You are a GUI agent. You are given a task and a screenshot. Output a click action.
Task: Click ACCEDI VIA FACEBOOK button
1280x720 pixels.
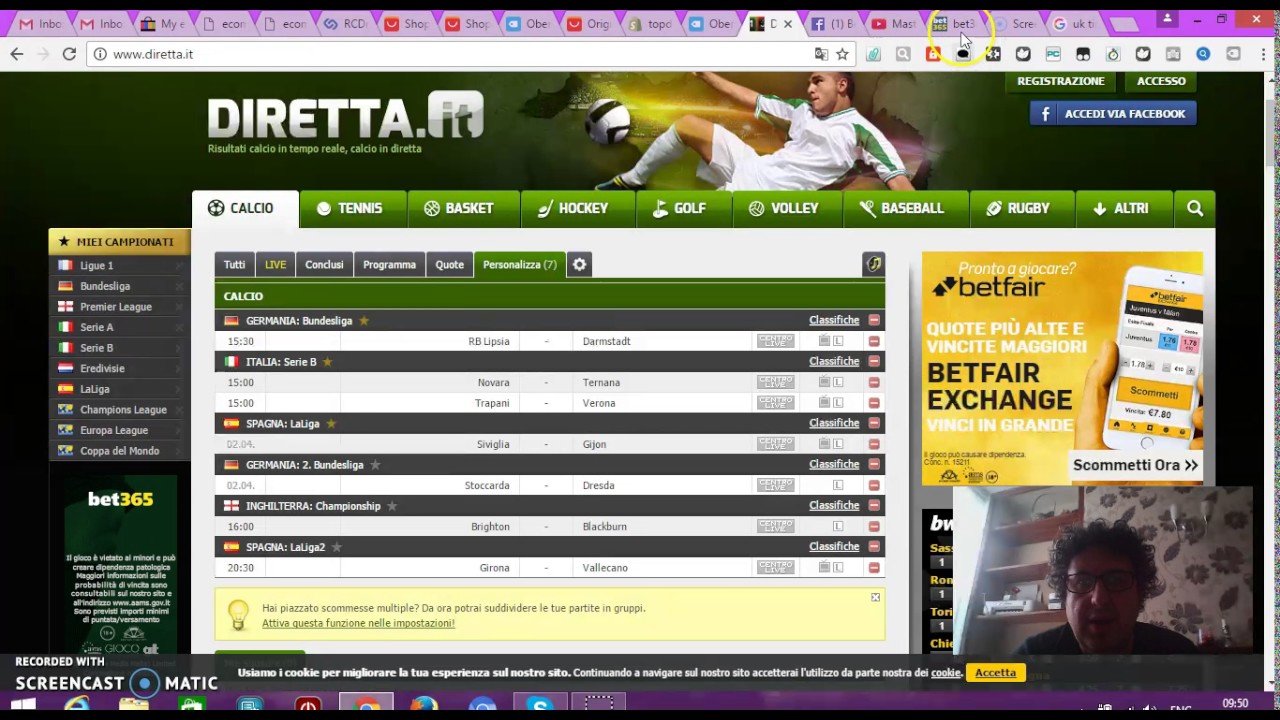pyautogui.click(x=1113, y=114)
